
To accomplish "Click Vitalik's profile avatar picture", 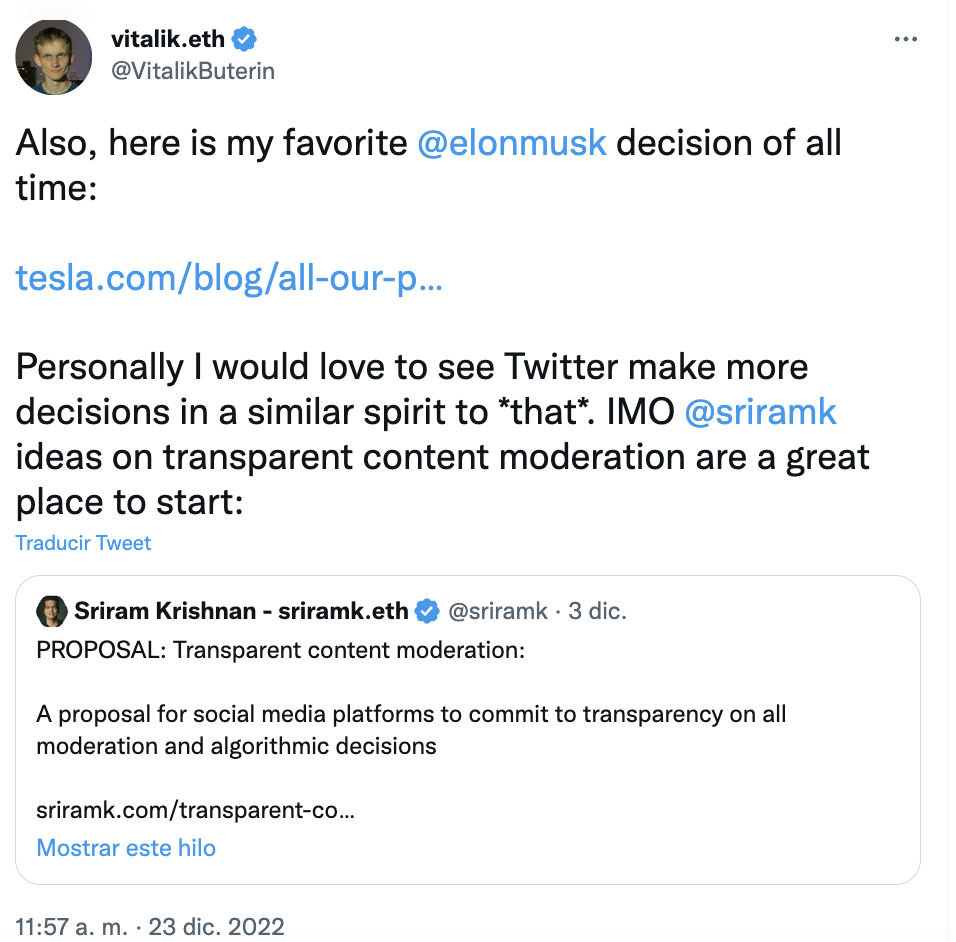I will (55, 56).
